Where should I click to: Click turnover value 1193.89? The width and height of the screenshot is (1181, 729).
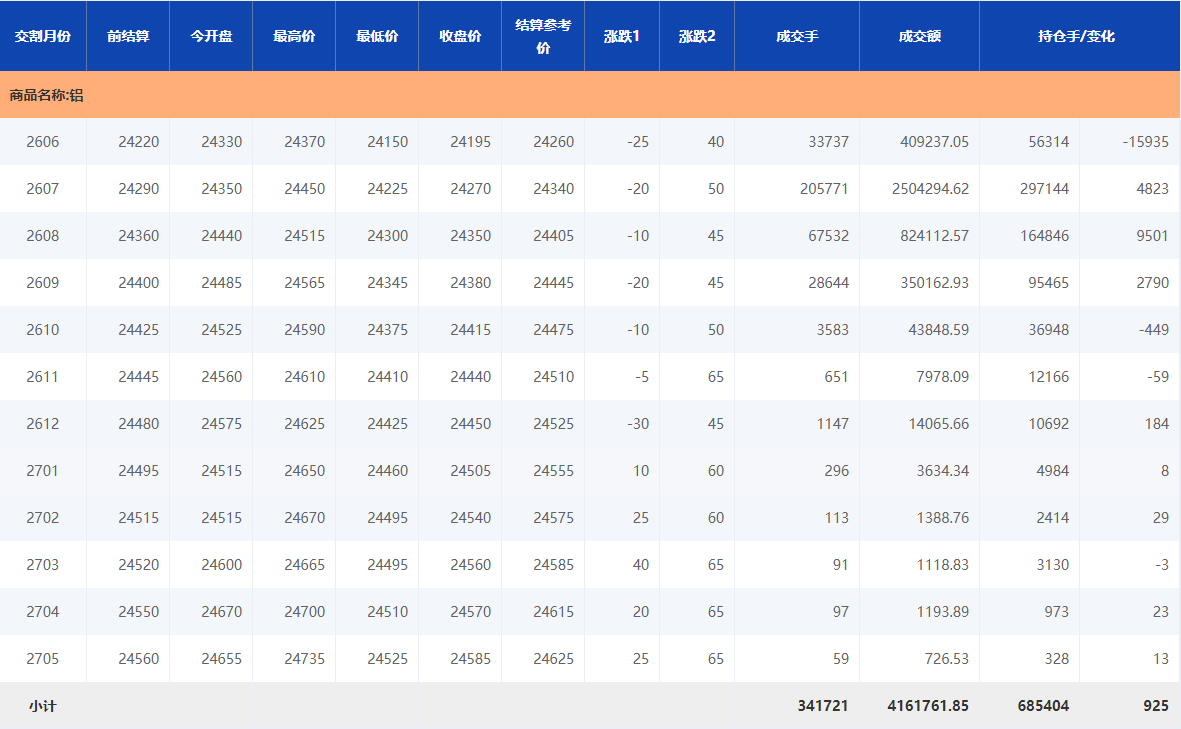[942, 612]
